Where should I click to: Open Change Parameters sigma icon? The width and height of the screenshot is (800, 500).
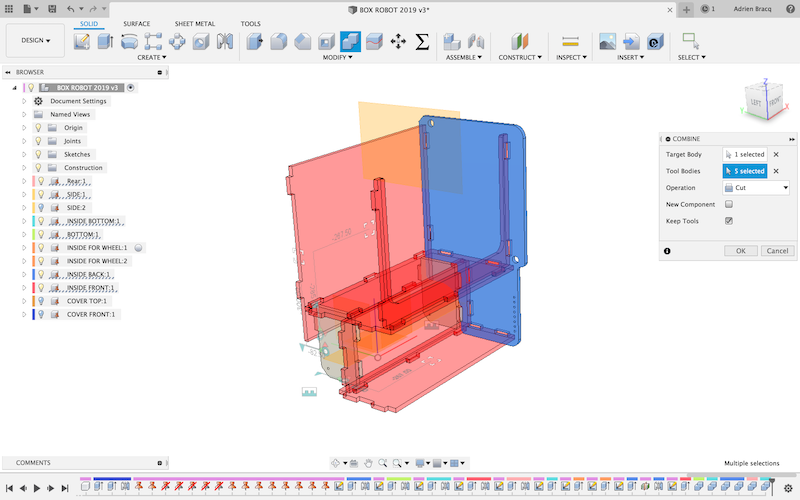(x=422, y=41)
